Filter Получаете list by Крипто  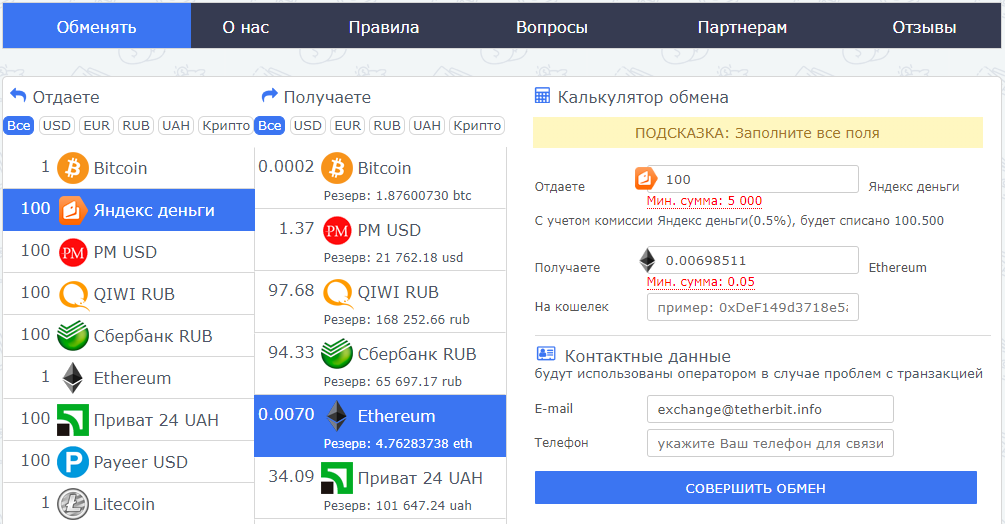(477, 126)
